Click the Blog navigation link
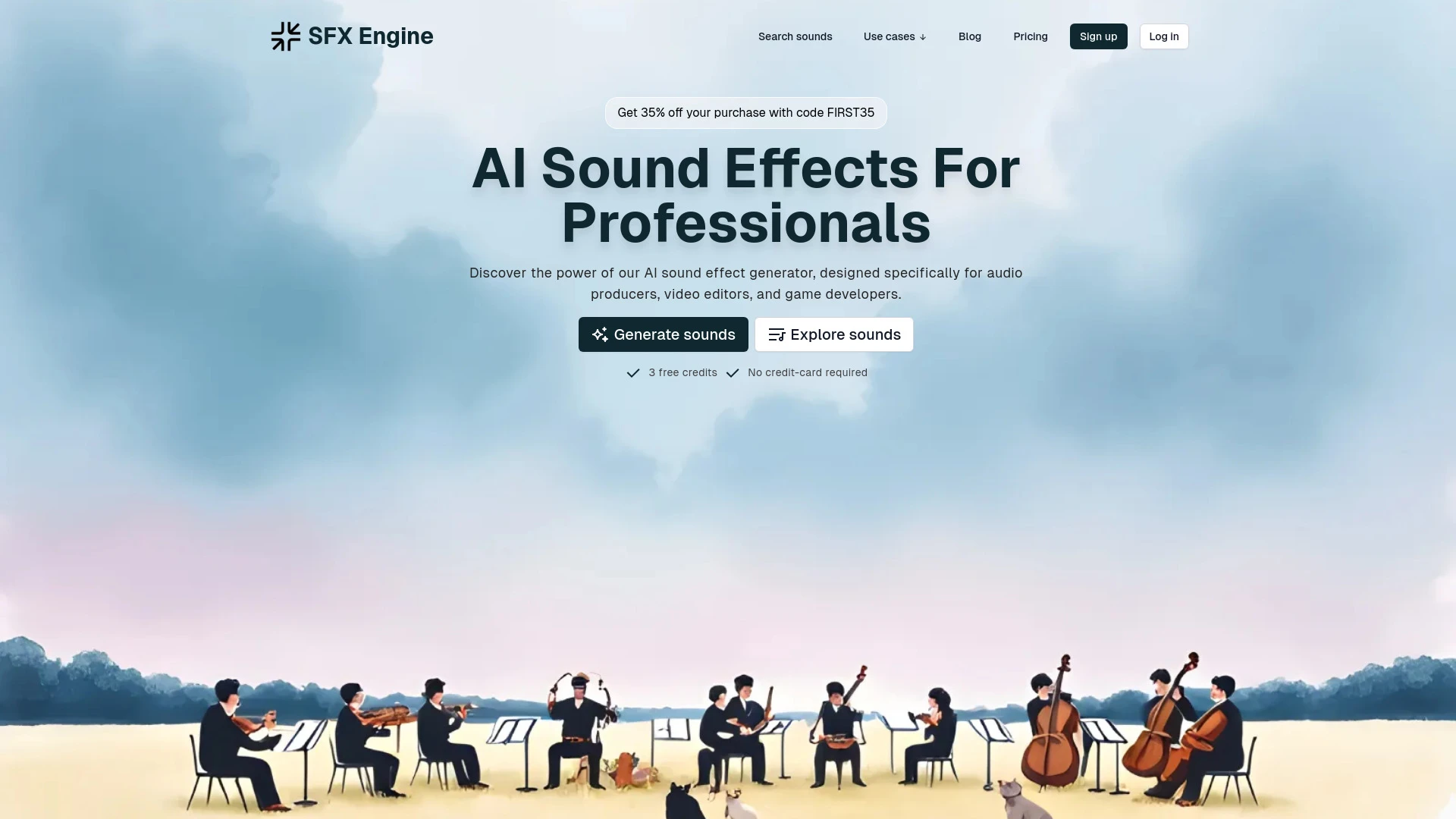1456x819 pixels. (970, 36)
